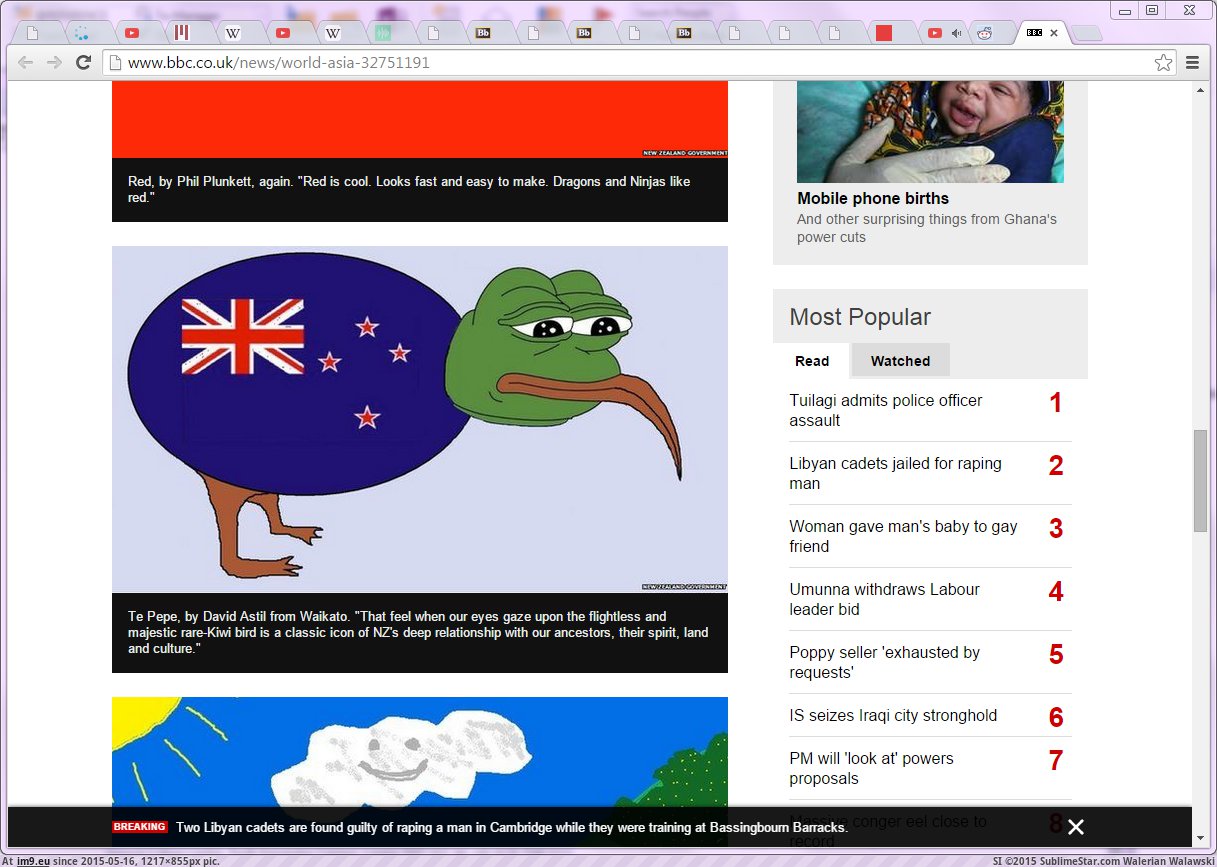Screen dimensions: 1217x867
Task: Click the red BREAKING label
Action: 140,827
